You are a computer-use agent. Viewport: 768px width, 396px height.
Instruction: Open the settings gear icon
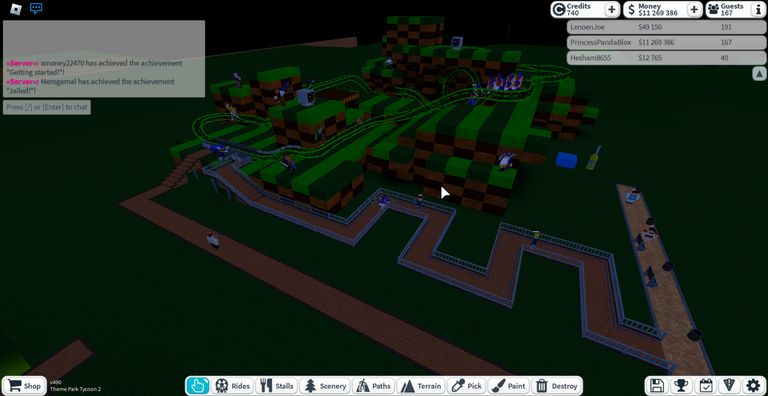click(754, 385)
